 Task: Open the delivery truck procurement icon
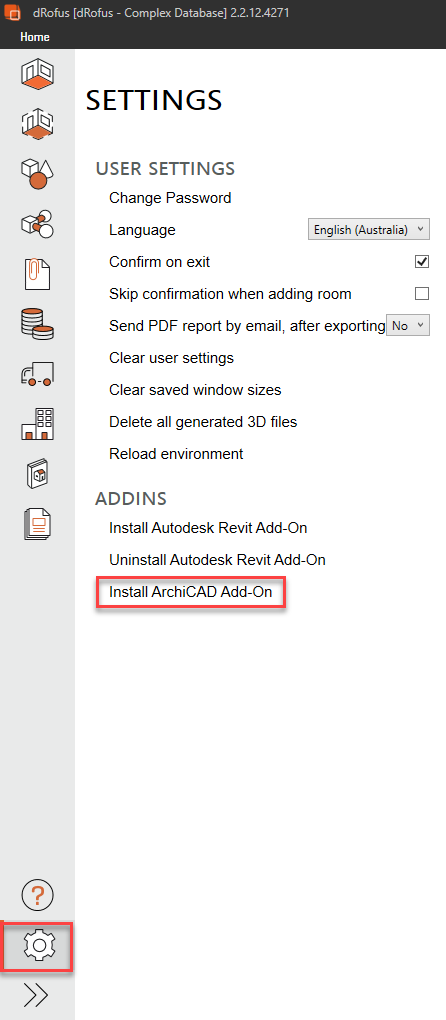(x=37, y=374)
